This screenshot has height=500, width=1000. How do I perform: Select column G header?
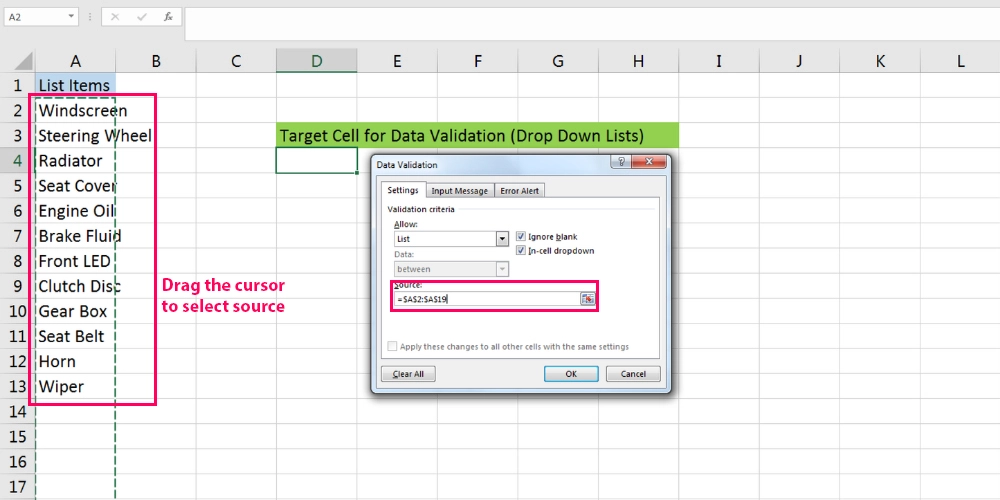pyautogui.click(x=557, y=61)
